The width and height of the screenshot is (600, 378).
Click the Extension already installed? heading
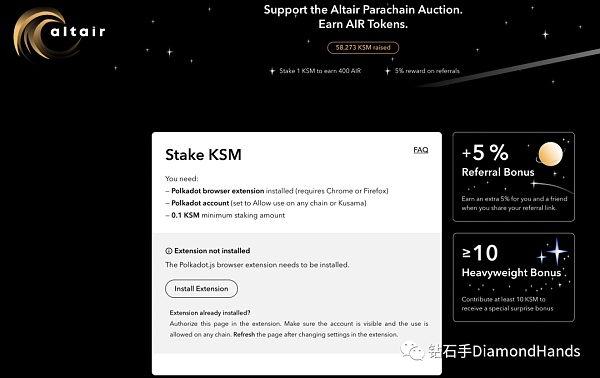coord(210,313)
